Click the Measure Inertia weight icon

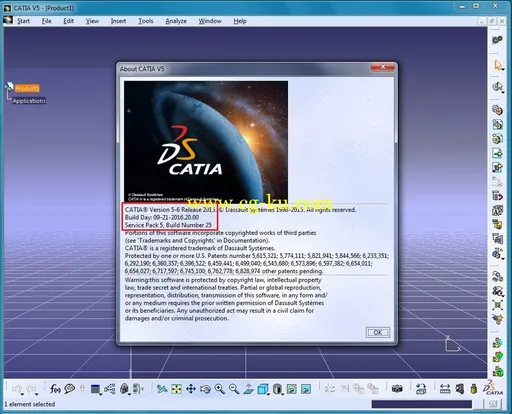pyautogui.click(x=474, y=389)
